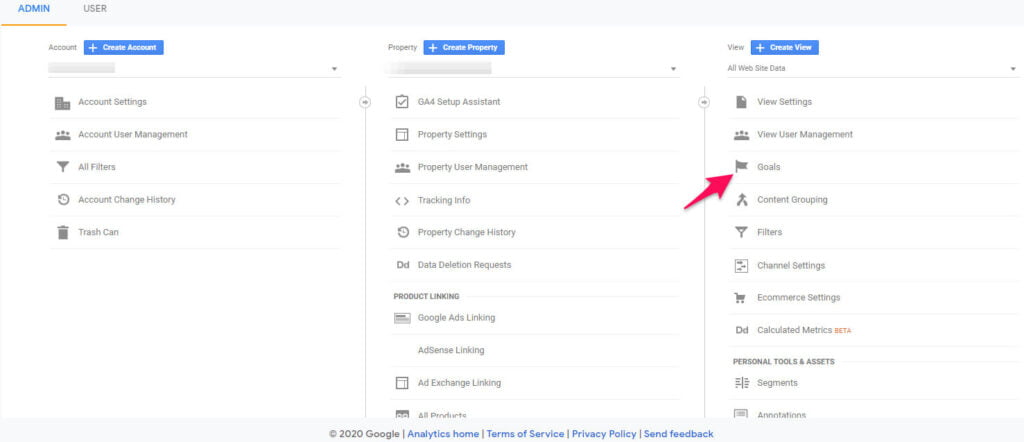Image resolution: width=1024 pixels, height=442 pixels.
Task: Click the Property Change History clock icon
Action: pyautogui.click(x=402, y=232)
